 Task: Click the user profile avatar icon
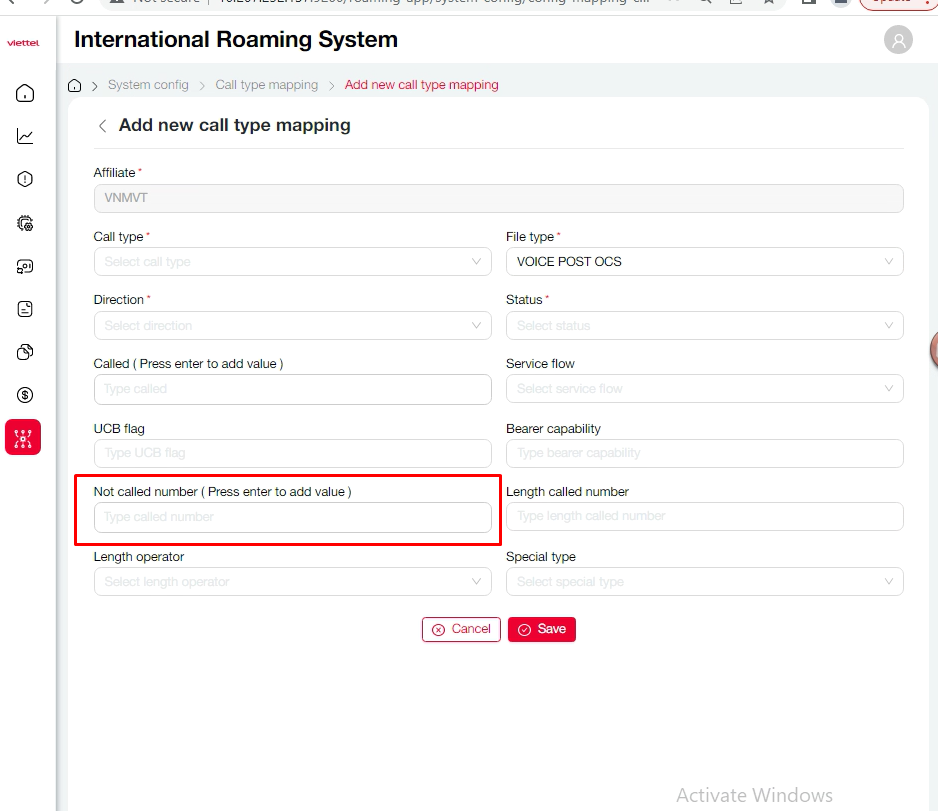(x=898, y=40)
